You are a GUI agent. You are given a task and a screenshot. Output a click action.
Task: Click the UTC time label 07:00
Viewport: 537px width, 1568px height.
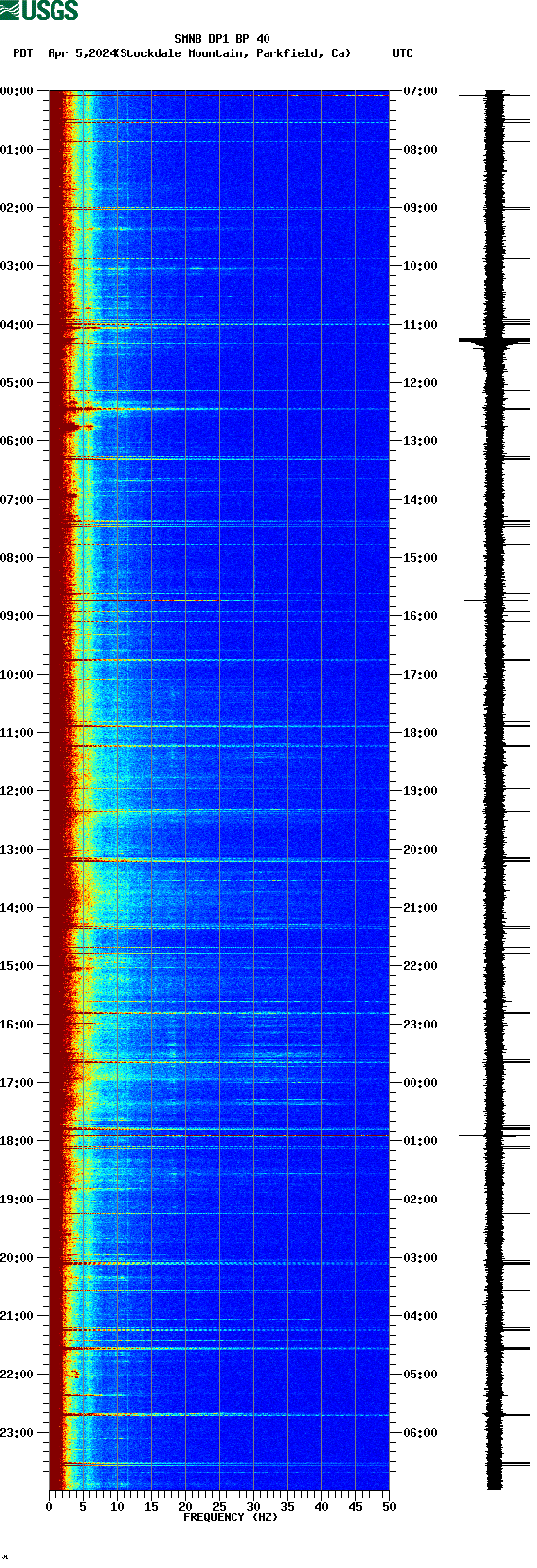pyautogui.click(x=420, y=91)
